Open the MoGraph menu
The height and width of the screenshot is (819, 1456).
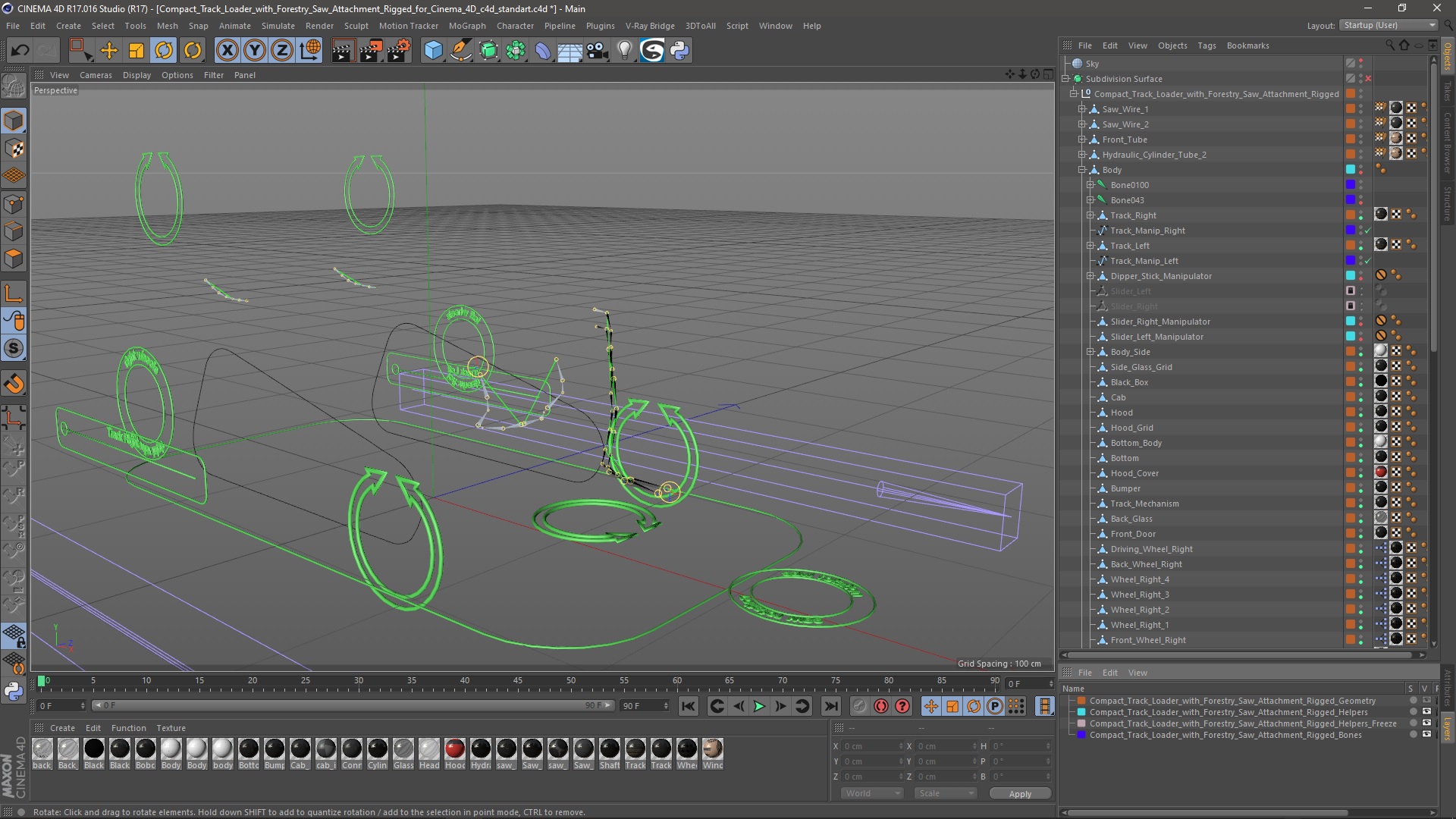(x=467, y=26)
